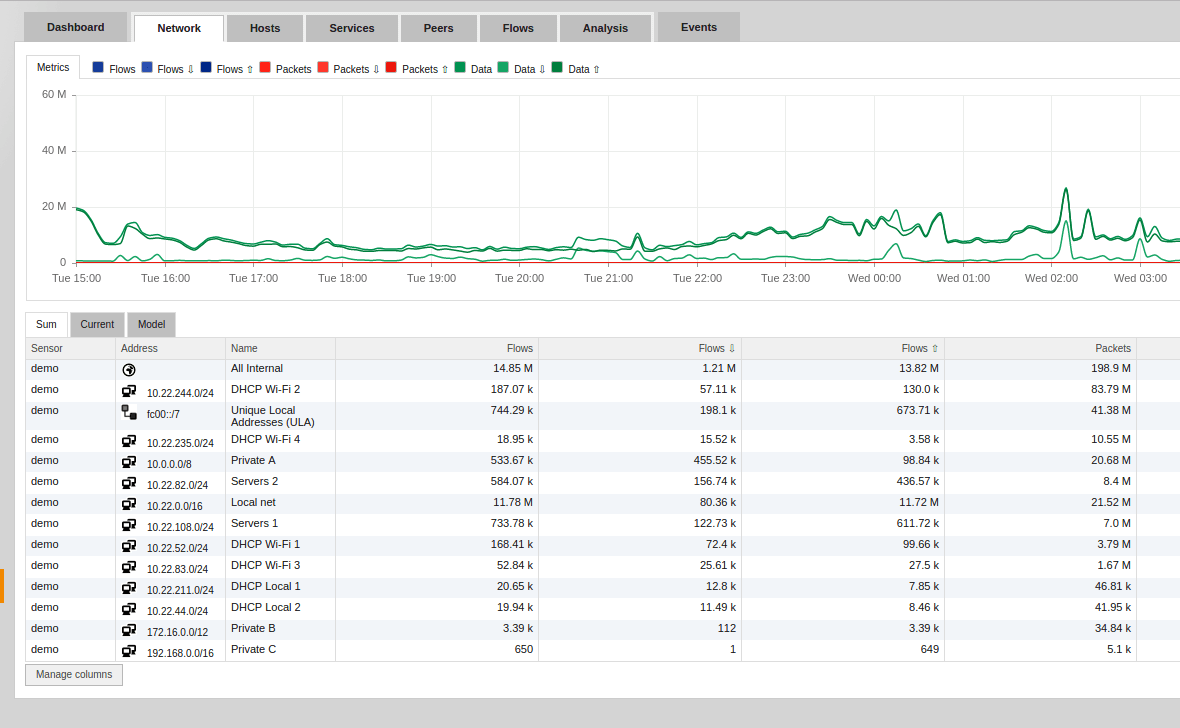The height and width of the screenshot is (728, 1180).
Task: Toggle the Flows download legend series
Action: pos(147,68)
